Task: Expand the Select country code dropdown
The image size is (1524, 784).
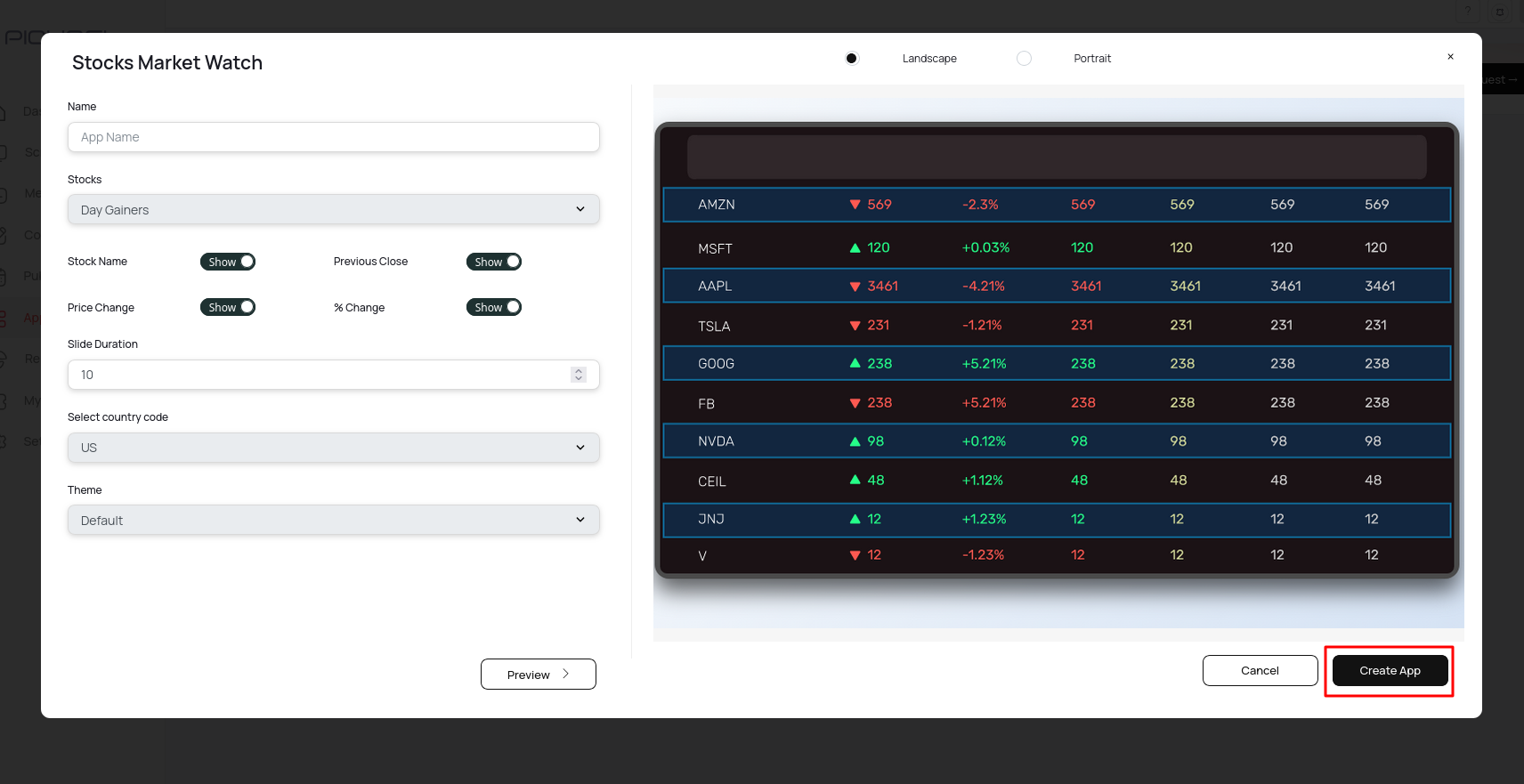Action: pos(333,448)
